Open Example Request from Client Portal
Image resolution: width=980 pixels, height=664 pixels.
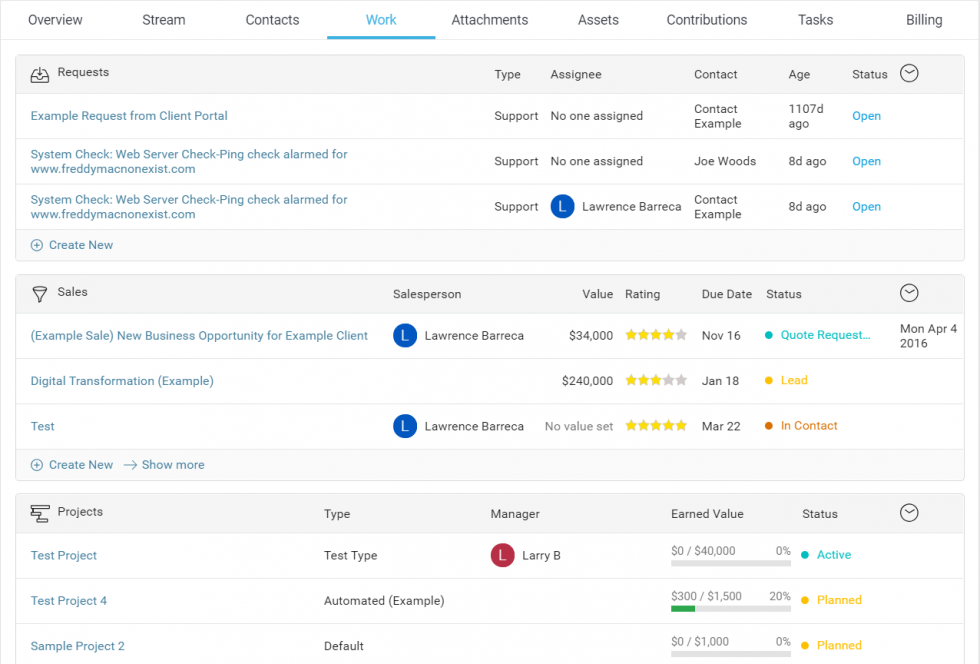(129, 116)
